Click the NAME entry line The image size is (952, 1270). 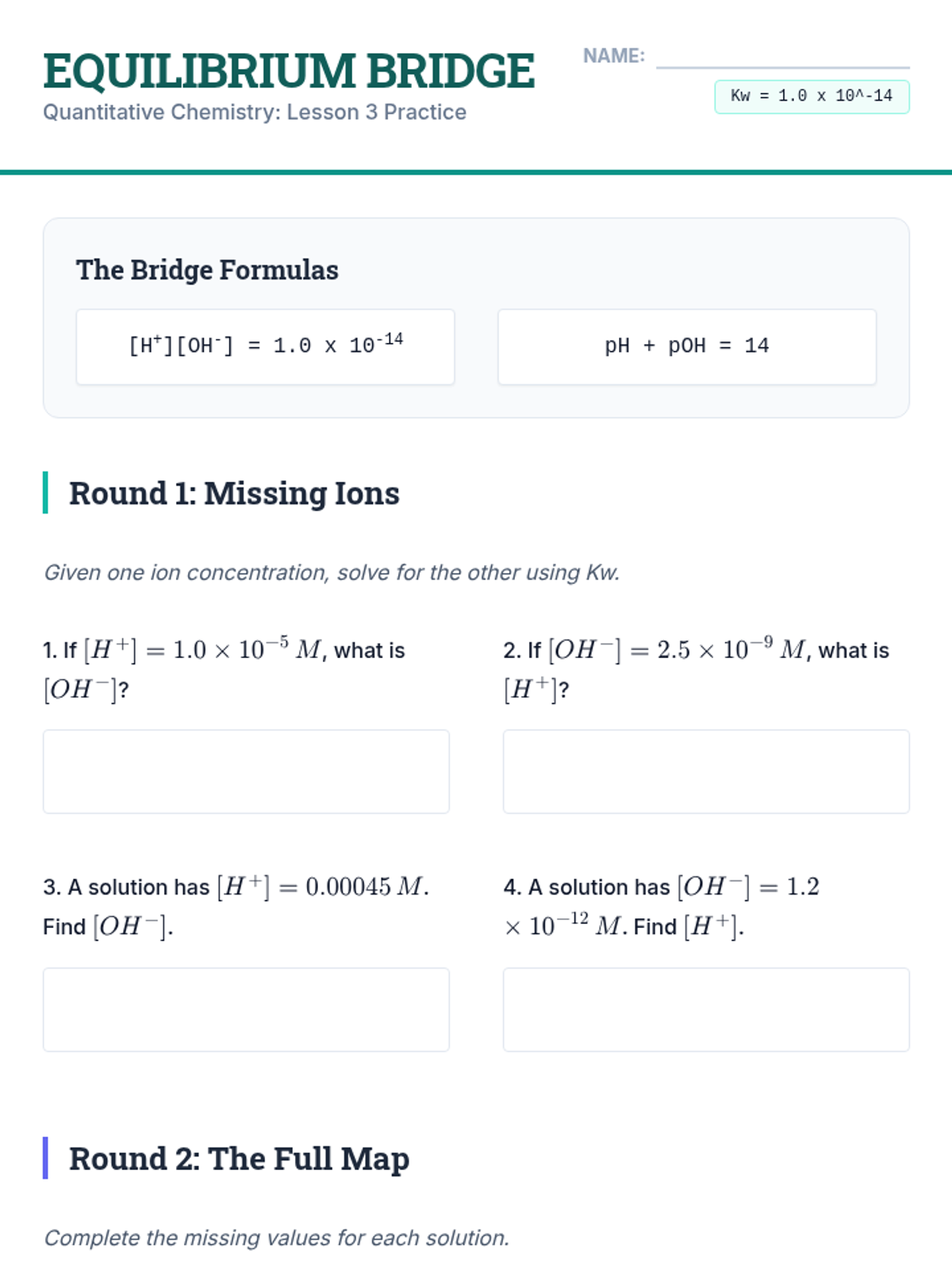click(782, 59)
